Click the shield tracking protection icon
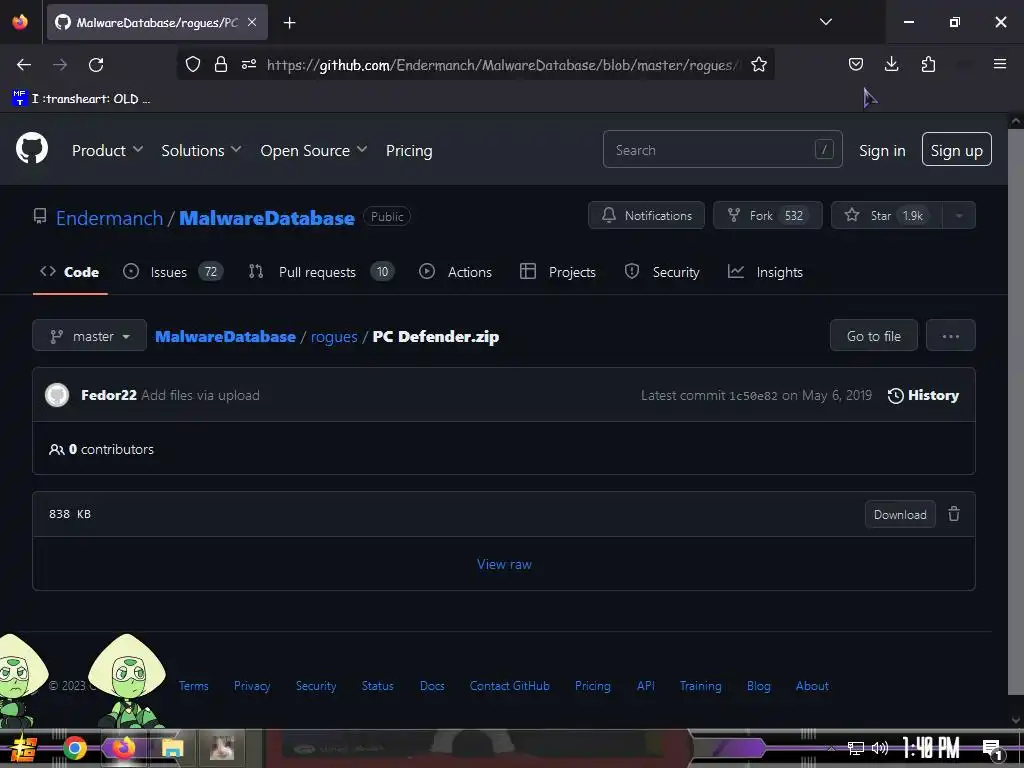 (193, 64)
